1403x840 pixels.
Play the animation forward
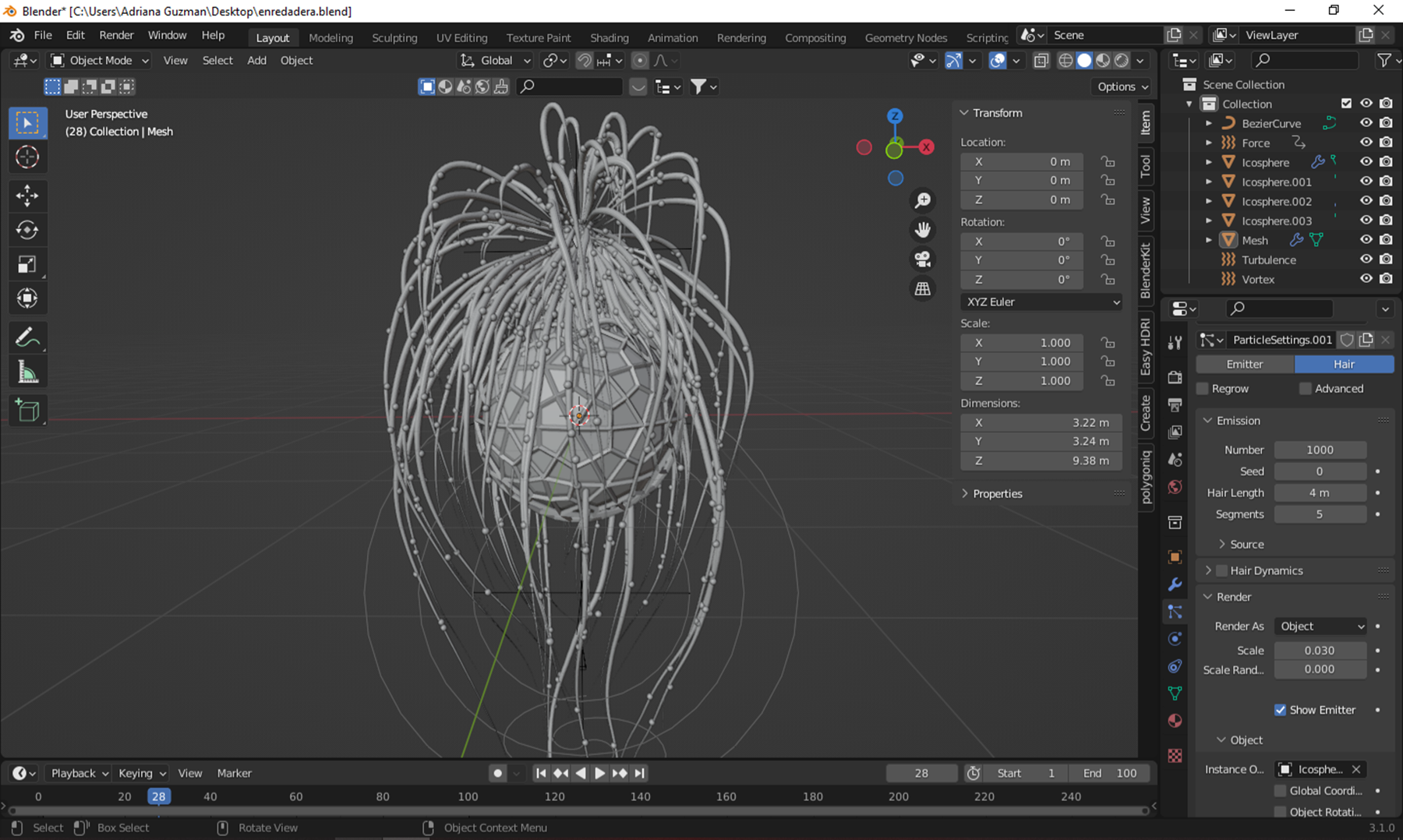pos(599,773)
